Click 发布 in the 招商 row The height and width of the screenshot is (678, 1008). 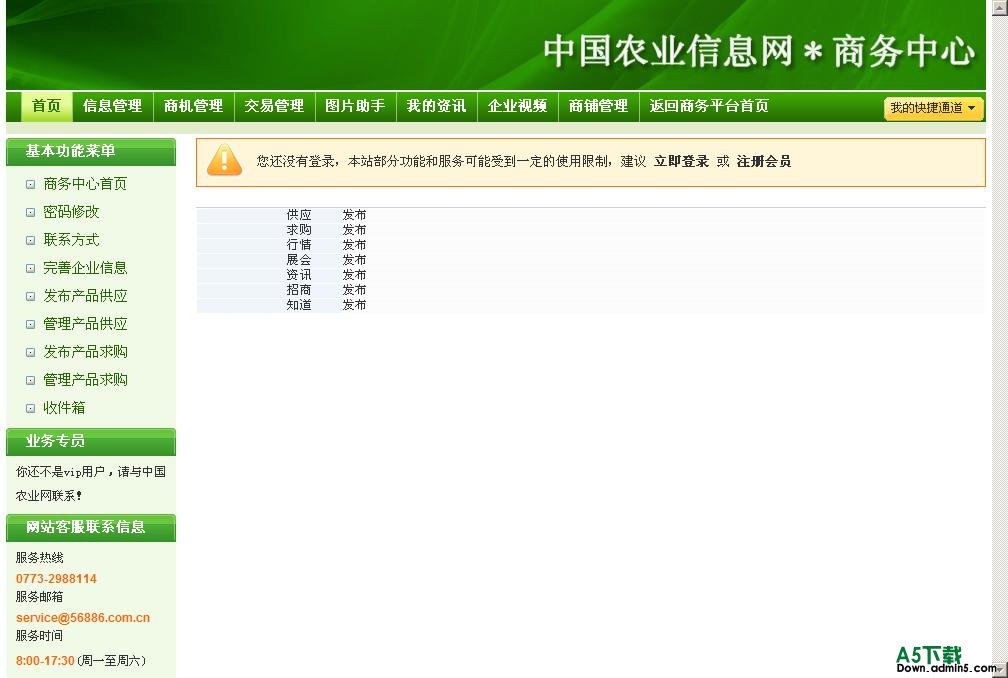tap(354, 290)
